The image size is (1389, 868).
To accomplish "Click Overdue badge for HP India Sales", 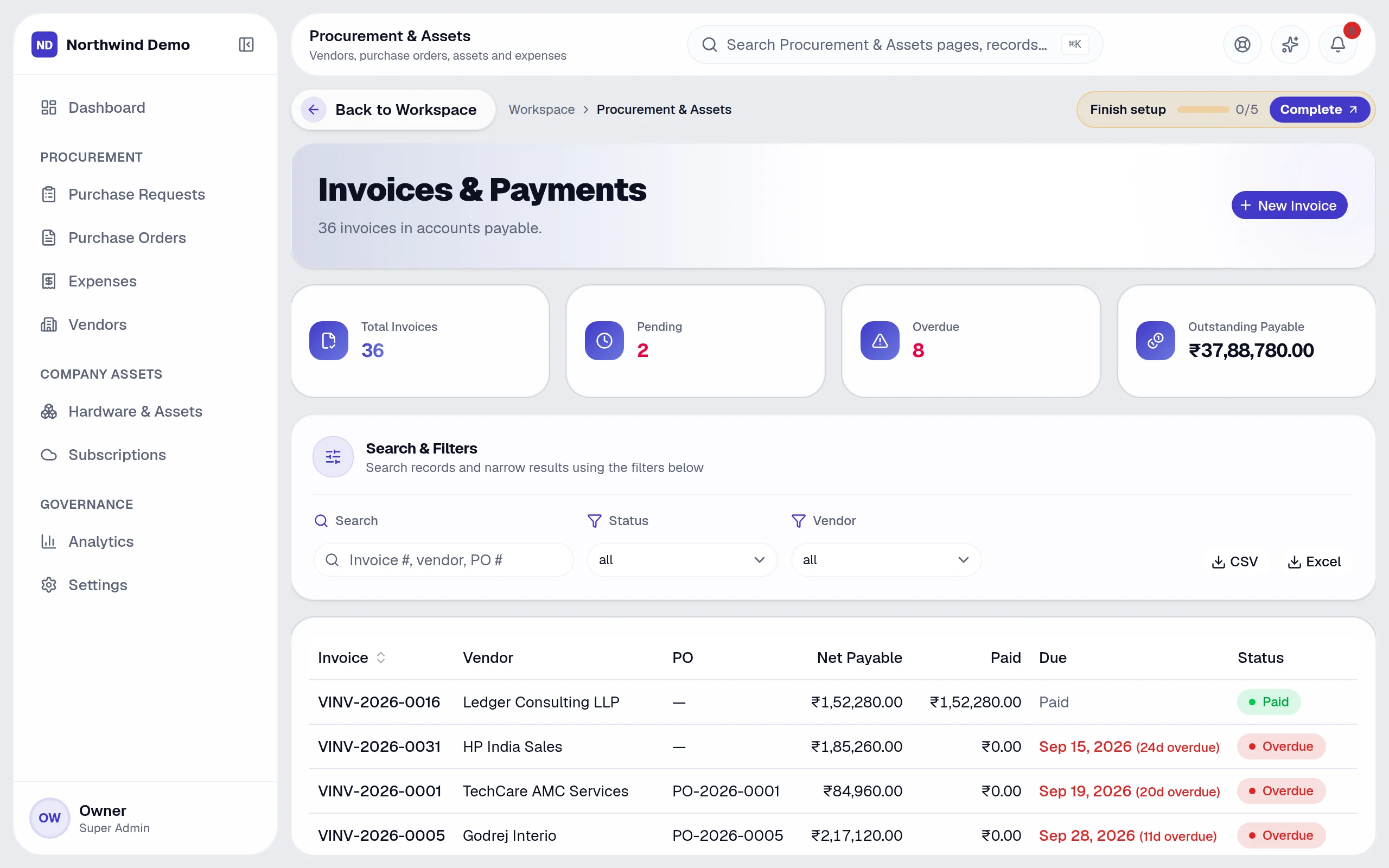I will tap(1281, 747).
